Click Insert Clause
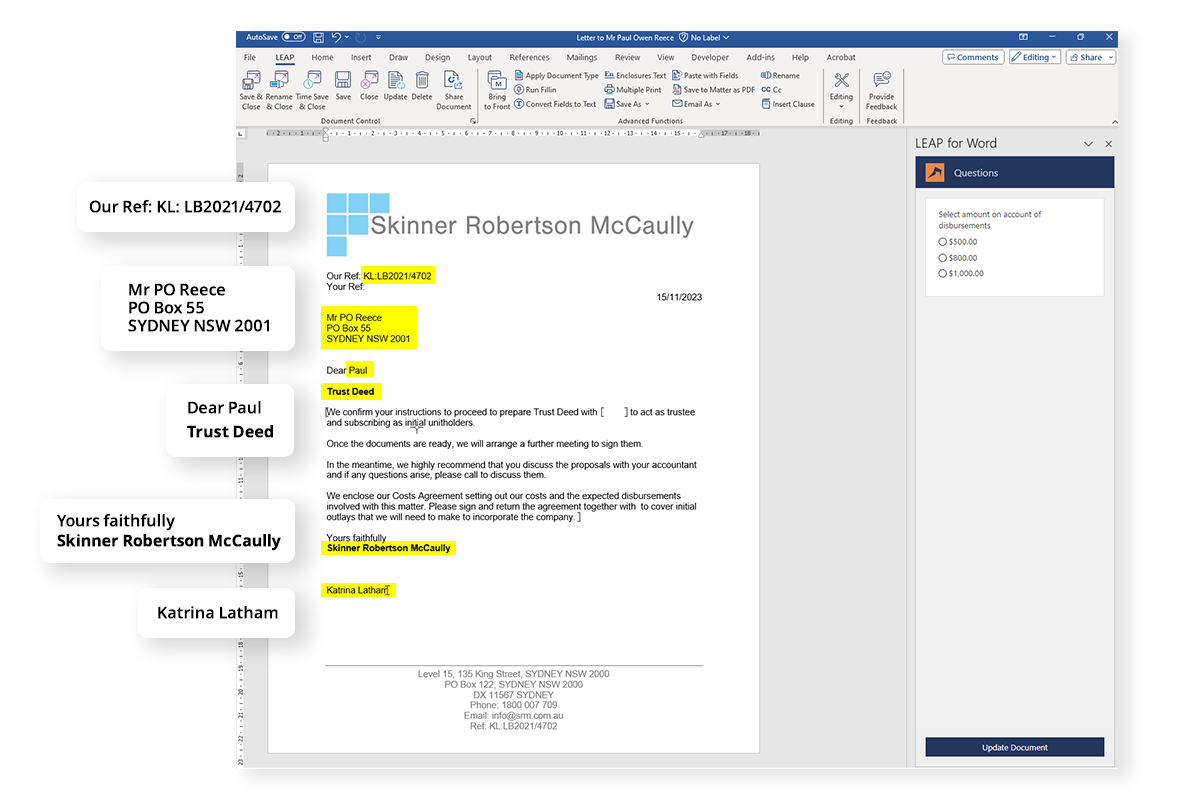Image resolution: width=1200 pixels, height=800 pixels. (788, 104)
